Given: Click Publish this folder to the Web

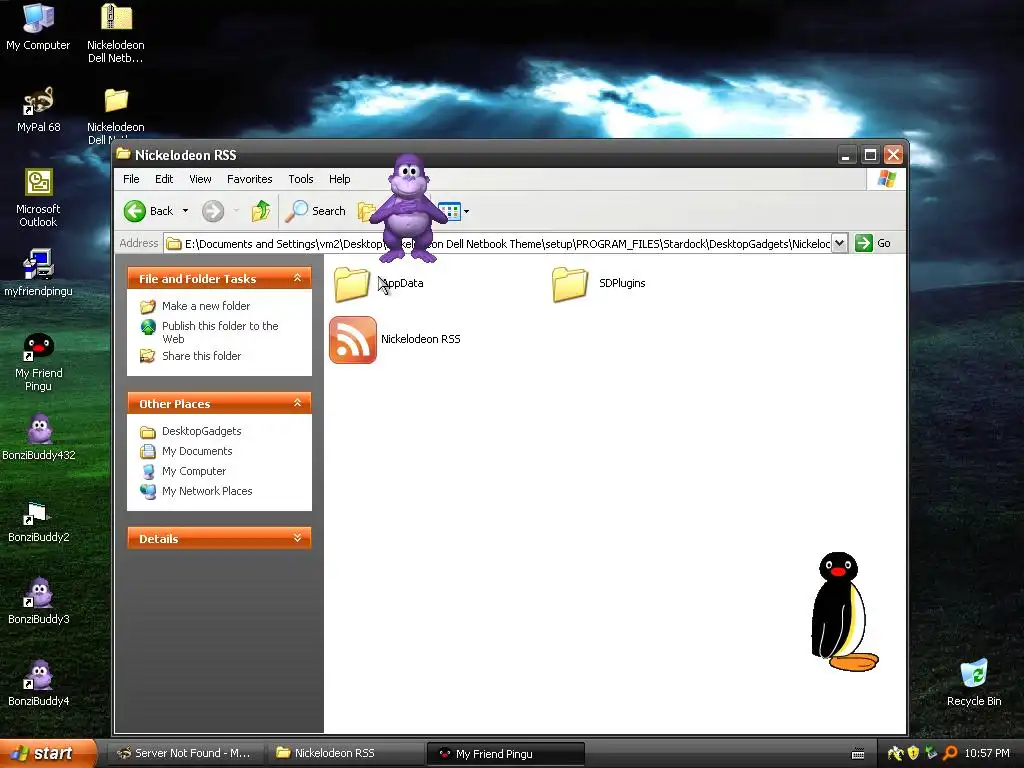Looking at the screenshot, I should [x=219, y=332].
